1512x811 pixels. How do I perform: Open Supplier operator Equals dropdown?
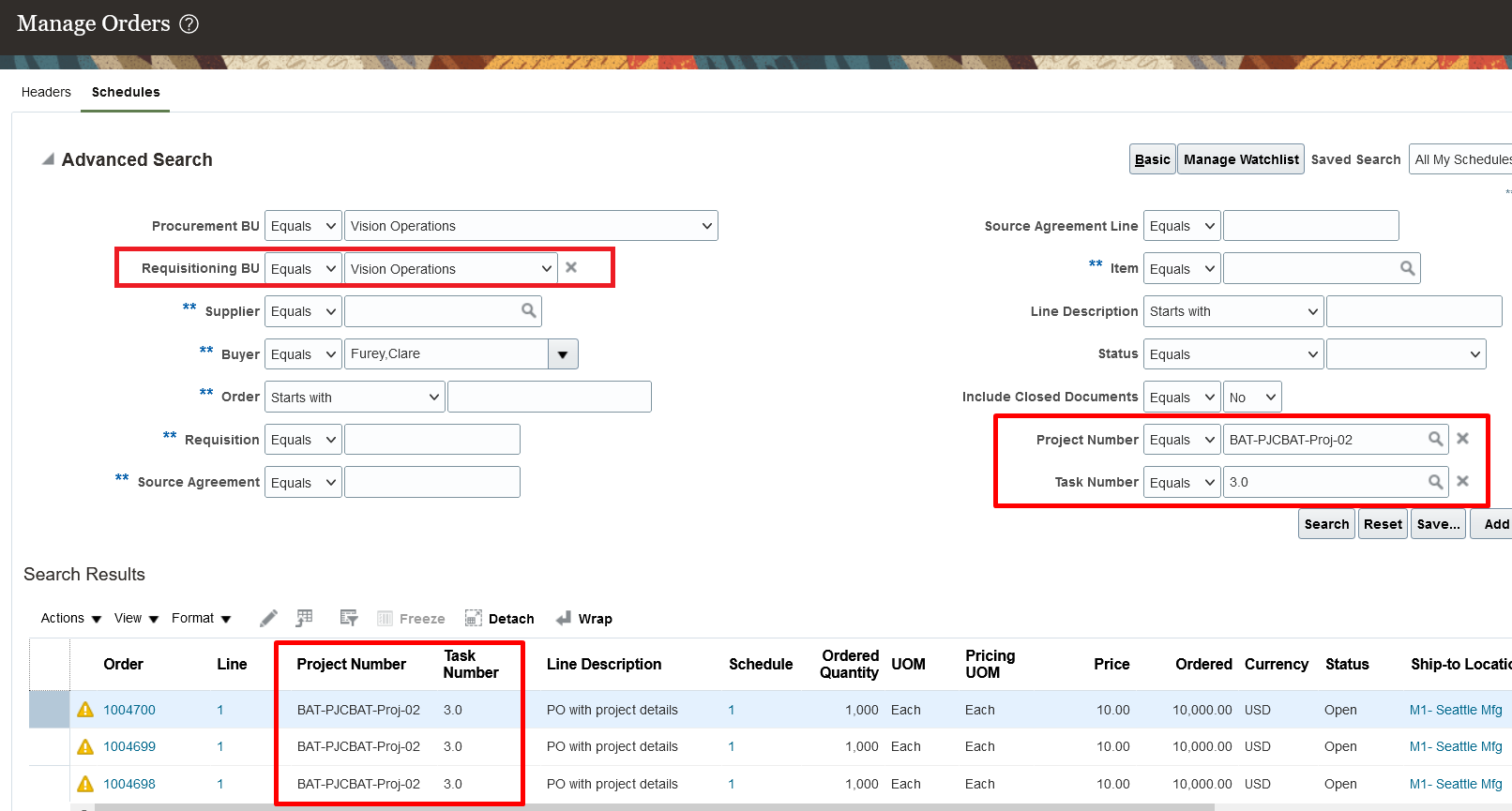[303, 311]
